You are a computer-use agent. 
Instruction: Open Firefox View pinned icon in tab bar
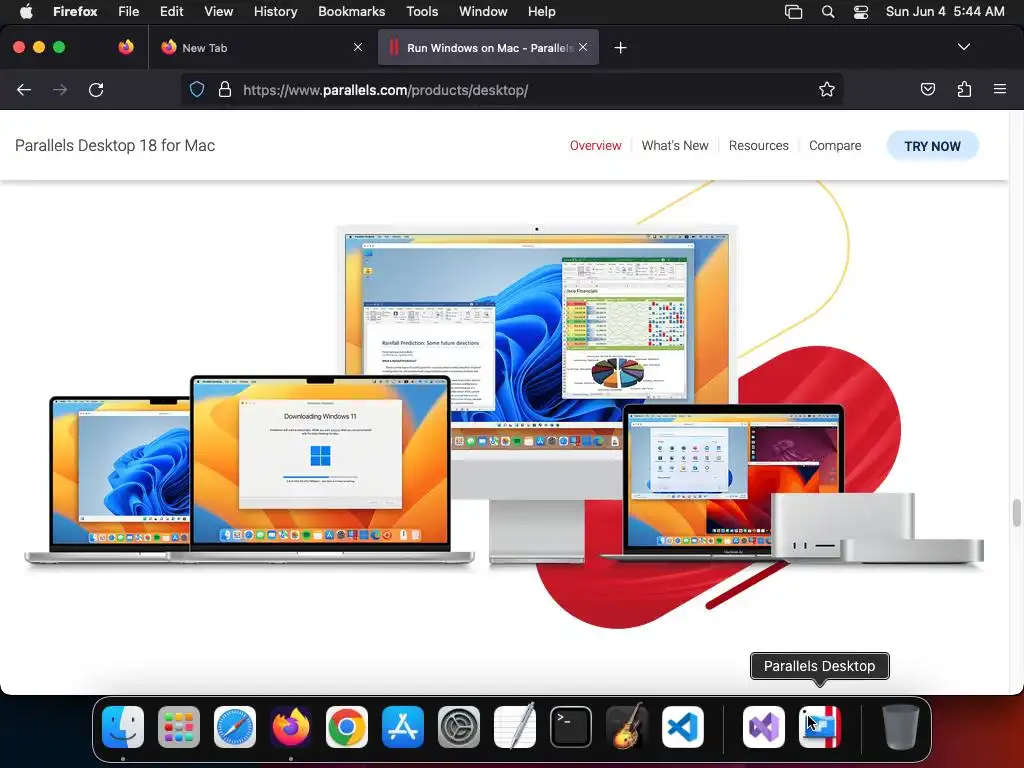tap(126, 47)
